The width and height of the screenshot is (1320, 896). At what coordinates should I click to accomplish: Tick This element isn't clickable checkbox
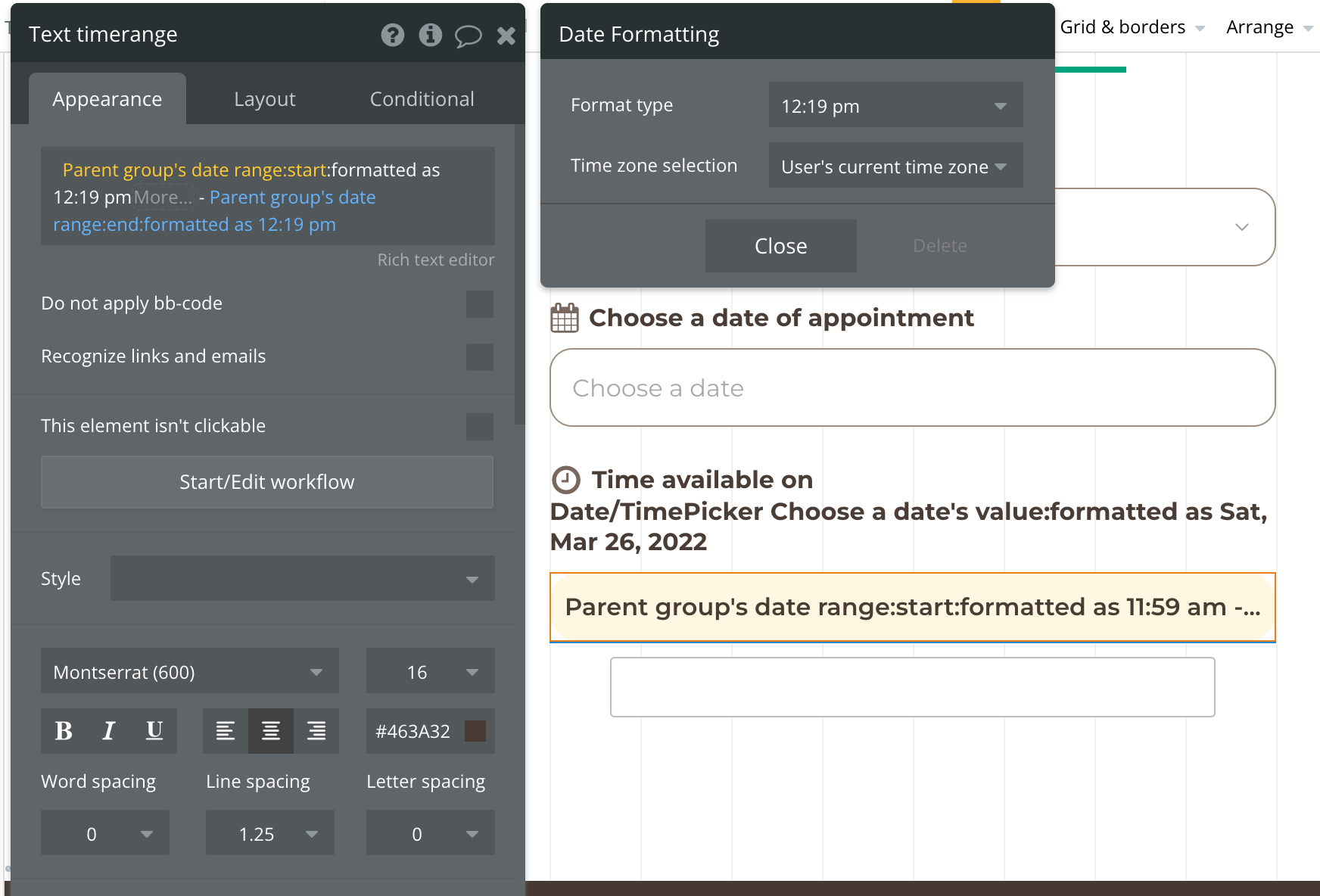coord(479,427)
